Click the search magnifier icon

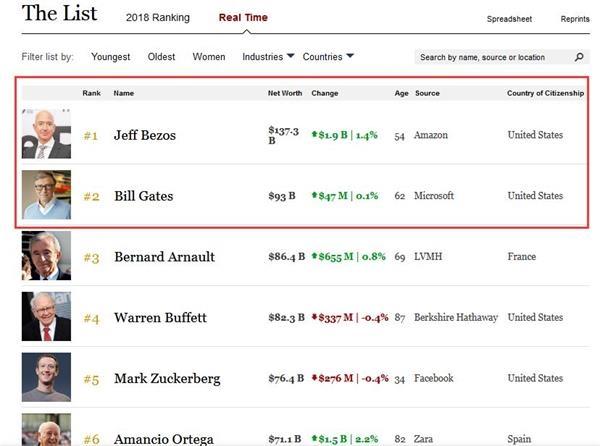click(580, 58)
